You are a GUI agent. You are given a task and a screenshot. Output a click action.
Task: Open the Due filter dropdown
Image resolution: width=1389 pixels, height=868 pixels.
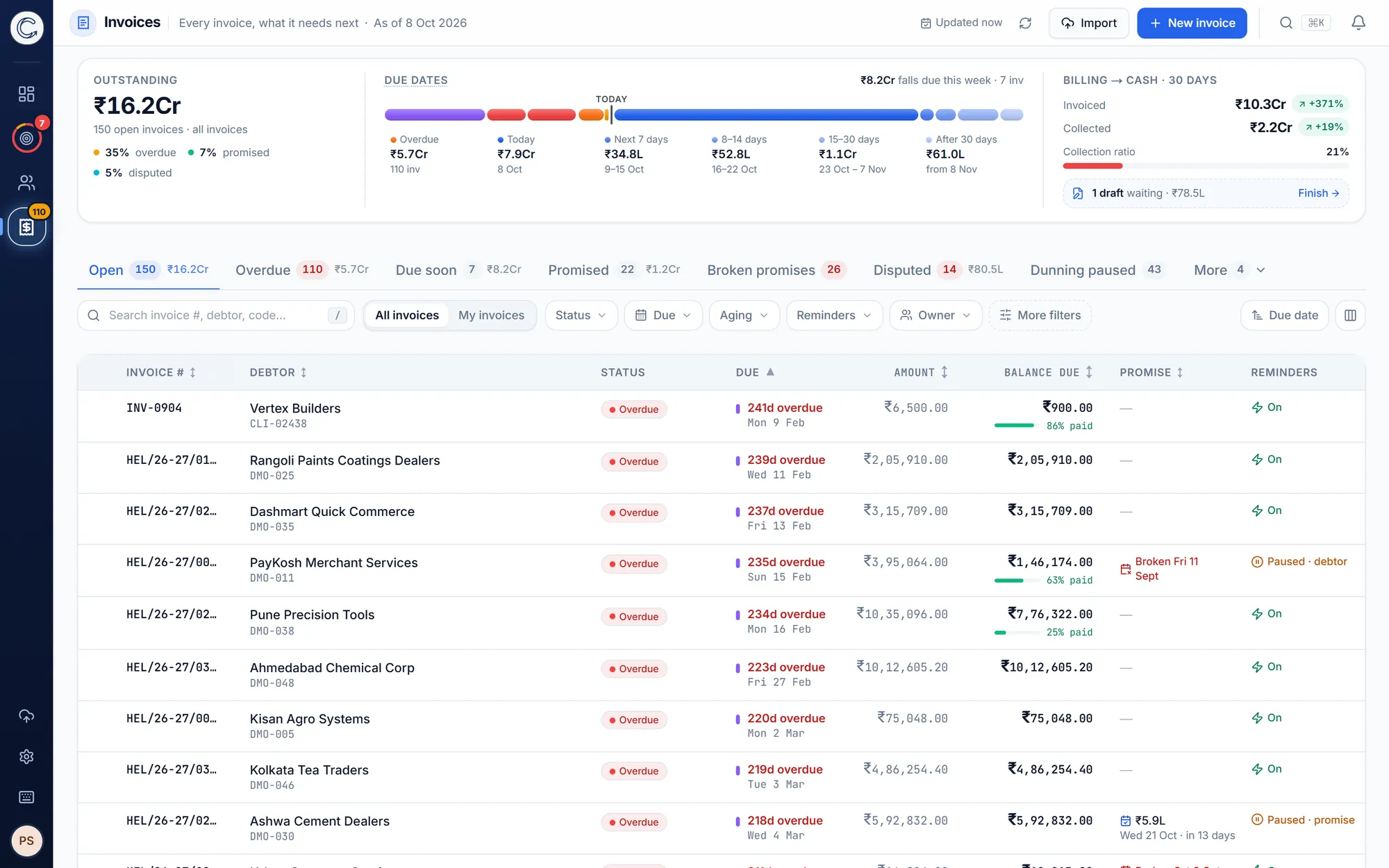tap(663, 315)
